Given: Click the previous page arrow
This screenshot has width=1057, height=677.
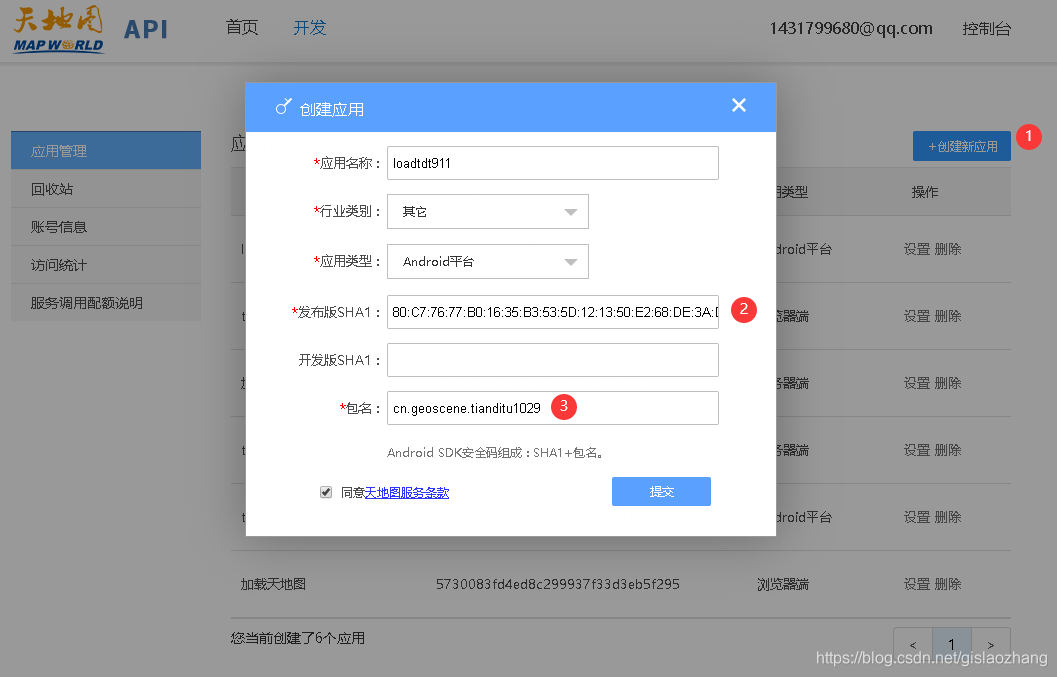Looking at the screenshot, I should [x=913, y=645].
